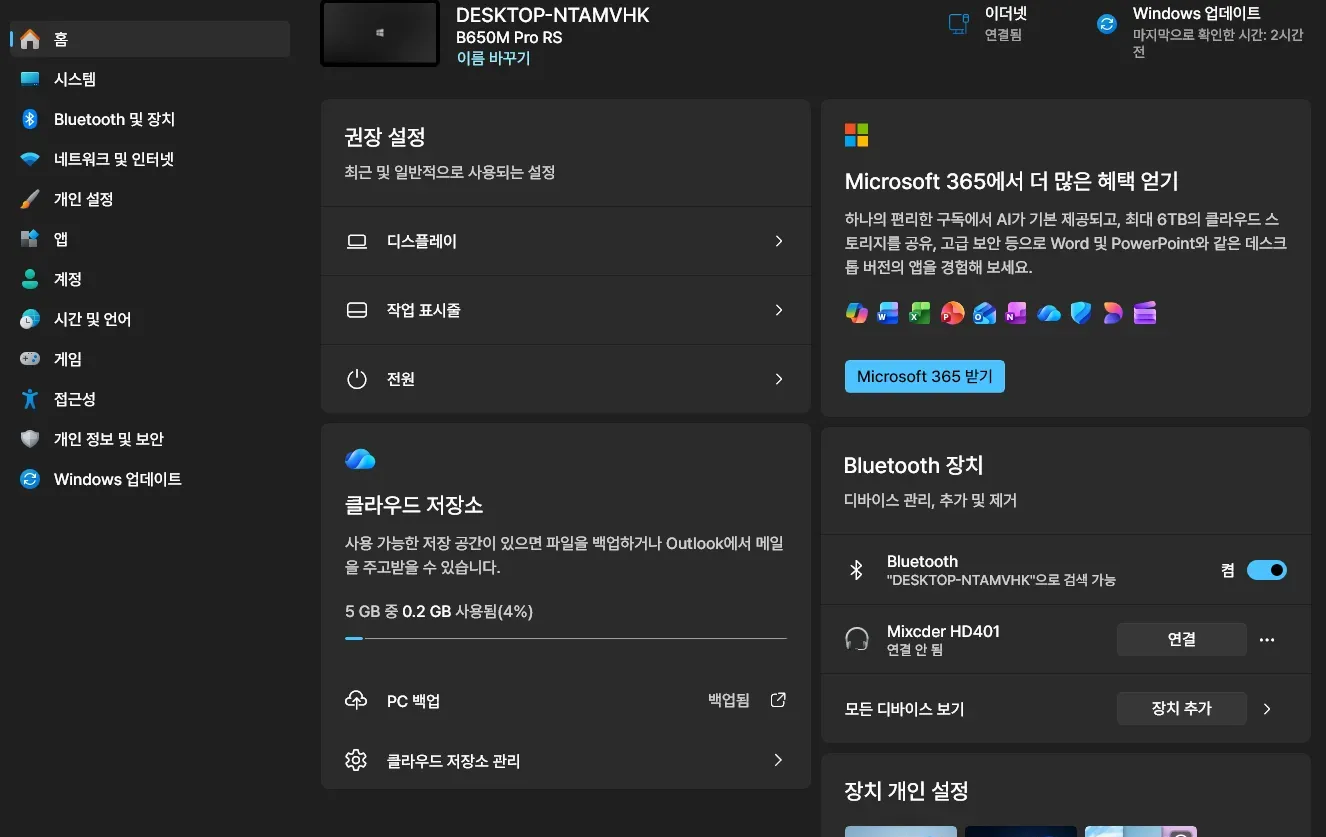Viewport: 1326px width, 837px height.
Task: Click the Word icon in Microsoft 365 row
Action: [x=887, y=313]
